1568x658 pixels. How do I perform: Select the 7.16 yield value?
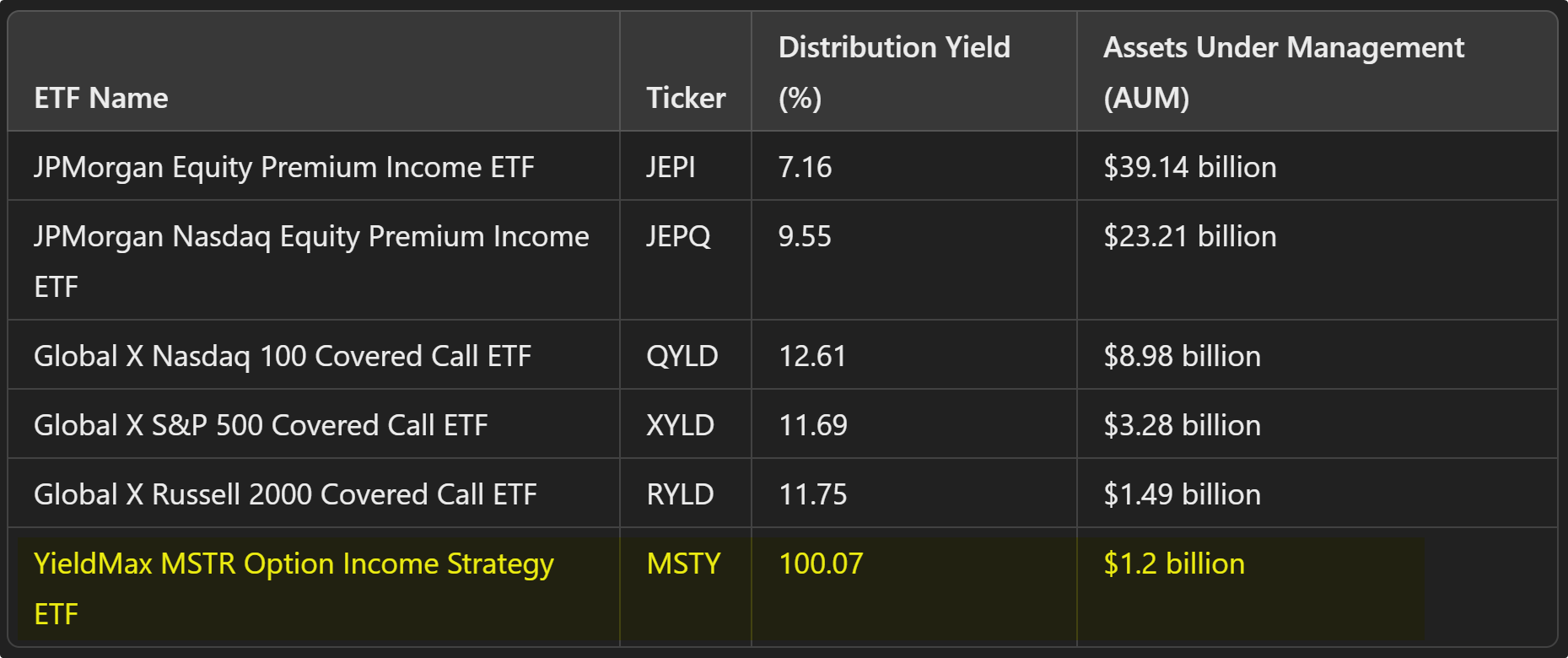click(805, 167)
